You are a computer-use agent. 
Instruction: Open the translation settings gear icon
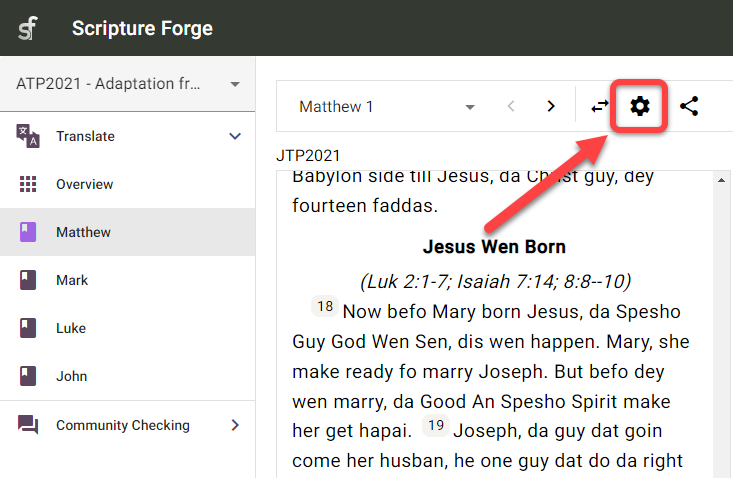click(640, 106)
